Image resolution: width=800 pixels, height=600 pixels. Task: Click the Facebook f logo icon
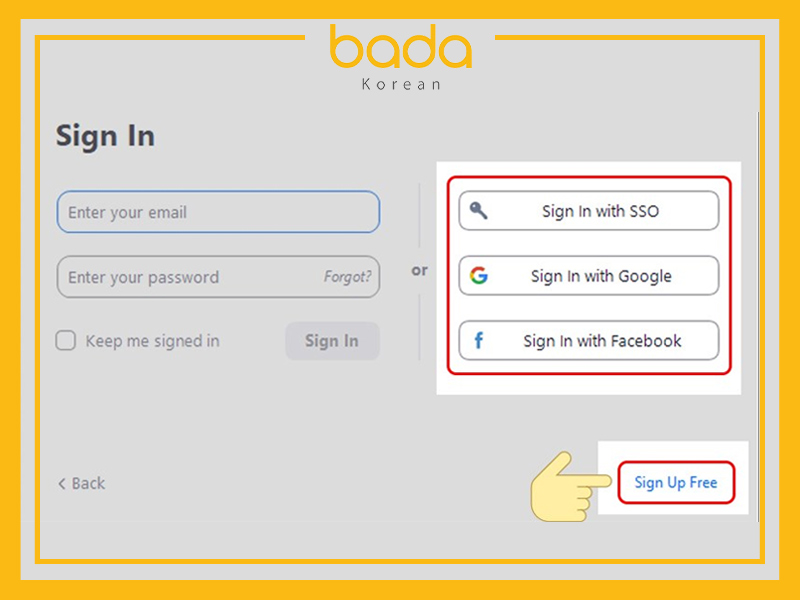coord(479,341)
